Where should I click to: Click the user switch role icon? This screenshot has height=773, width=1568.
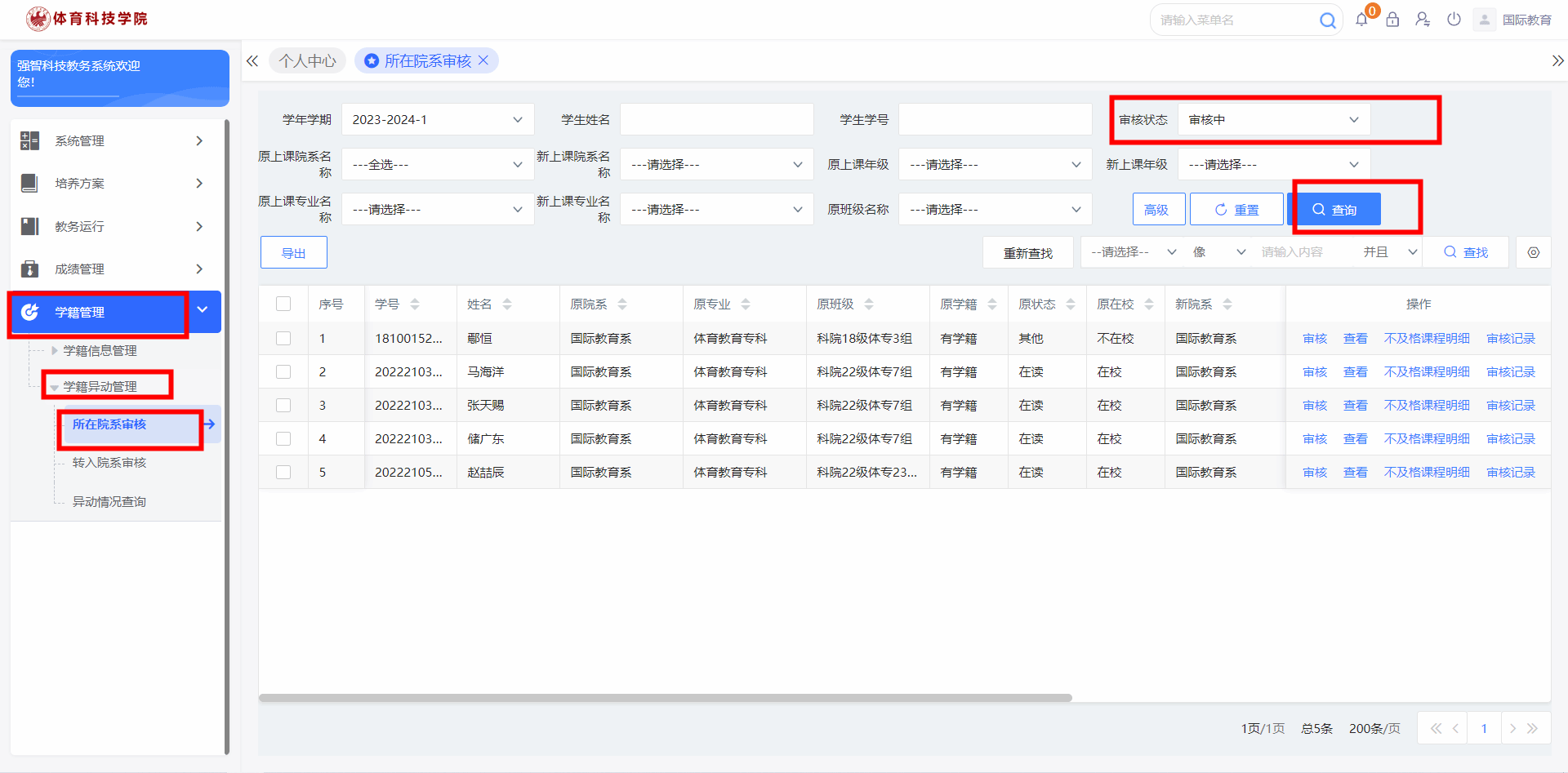[x=1423, y=20]
